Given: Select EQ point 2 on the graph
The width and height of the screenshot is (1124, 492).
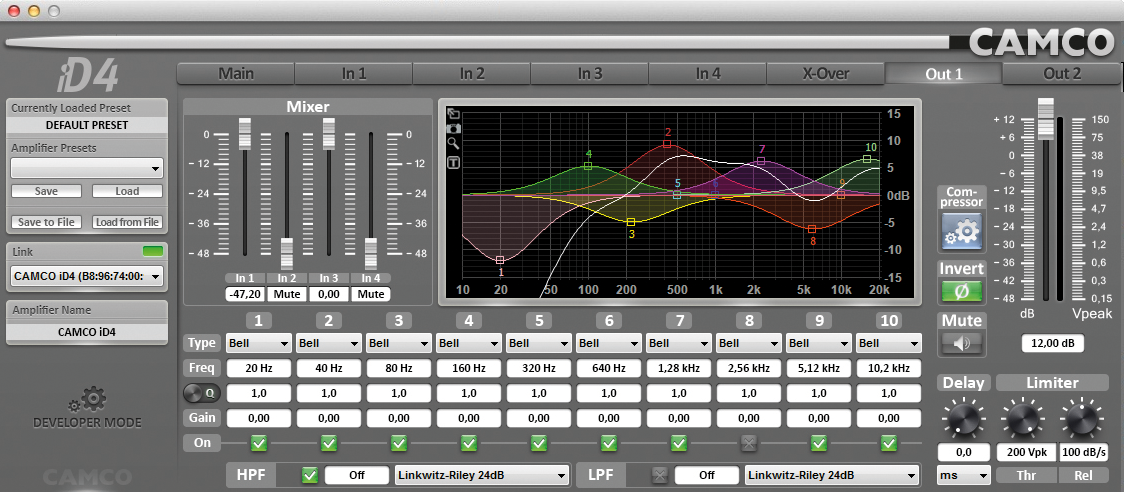Looking at the screenshot, I should tap(667, 144).
